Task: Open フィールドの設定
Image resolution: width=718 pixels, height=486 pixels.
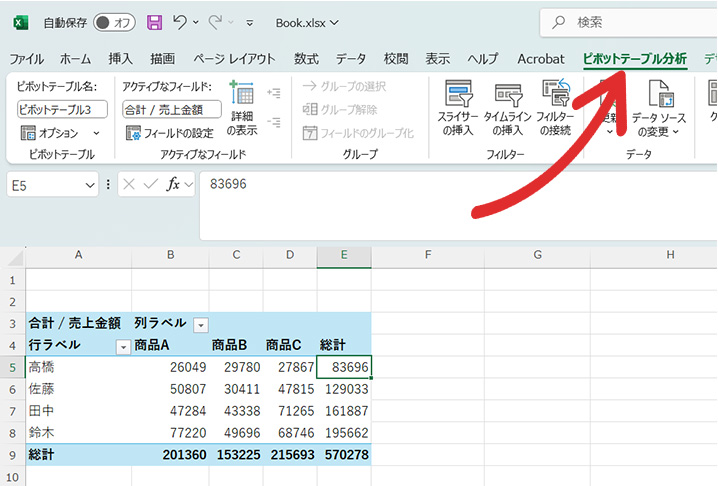Action: (x=169, y=133)
